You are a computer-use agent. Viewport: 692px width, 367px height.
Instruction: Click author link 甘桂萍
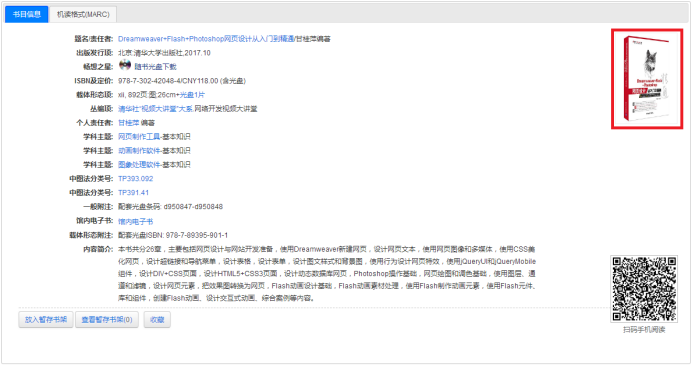[128, 123]
